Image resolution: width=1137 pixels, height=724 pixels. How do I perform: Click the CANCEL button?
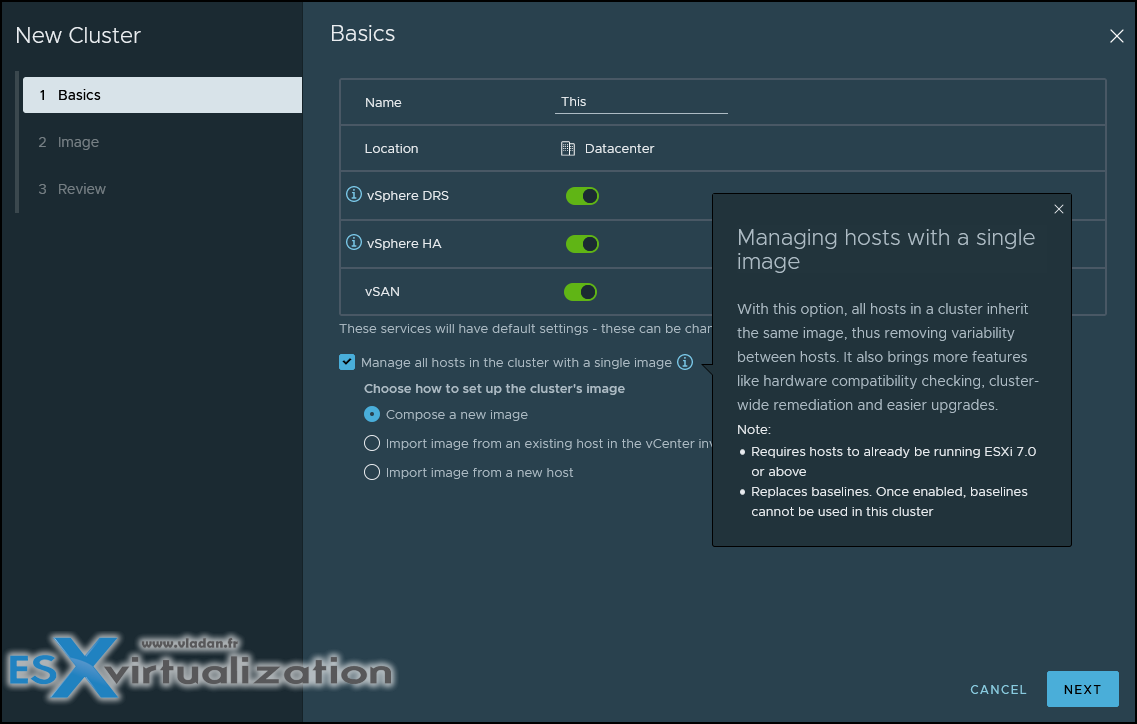999,689
